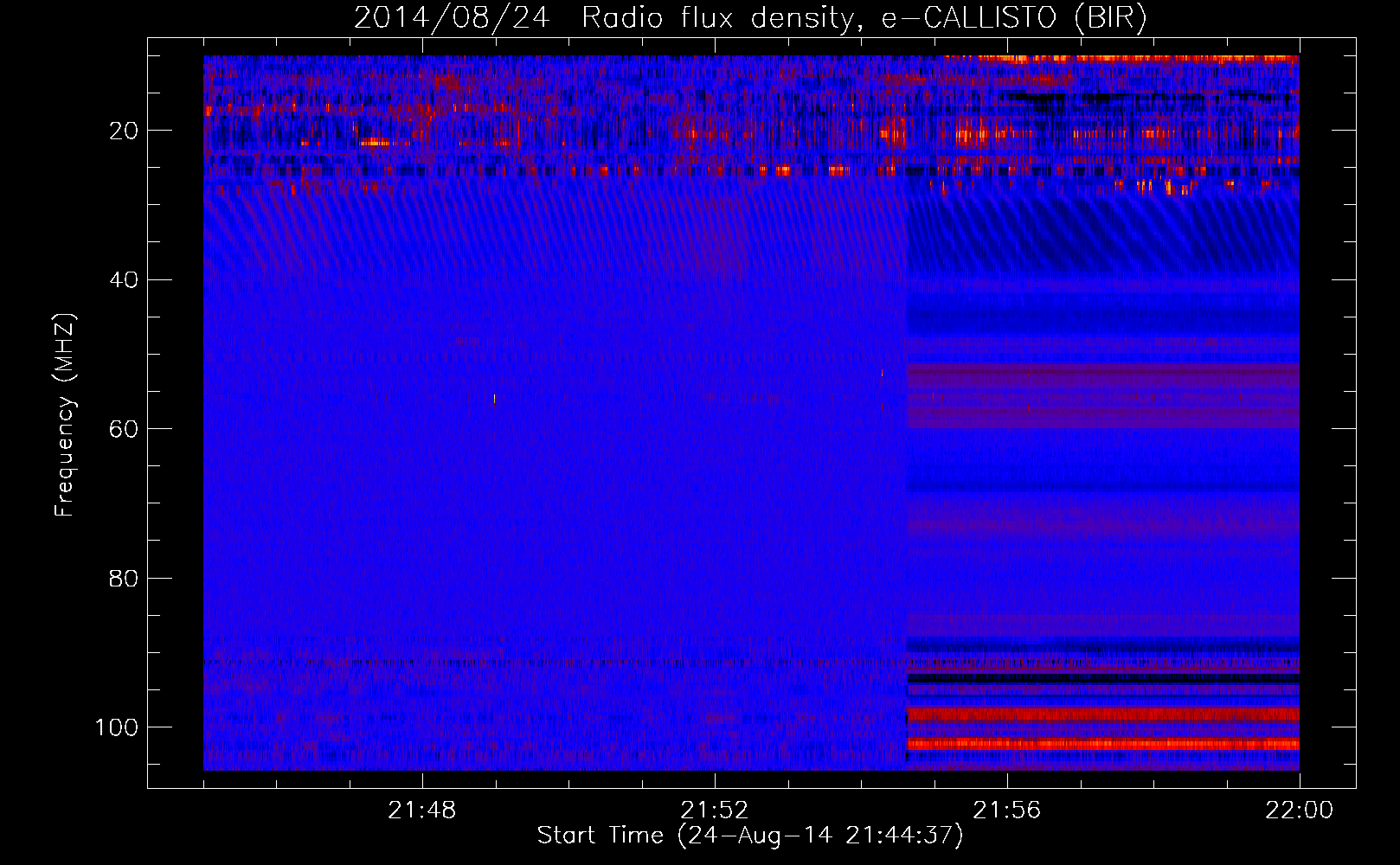Click the bright orange band near 10 MHz

point(1121,59)
